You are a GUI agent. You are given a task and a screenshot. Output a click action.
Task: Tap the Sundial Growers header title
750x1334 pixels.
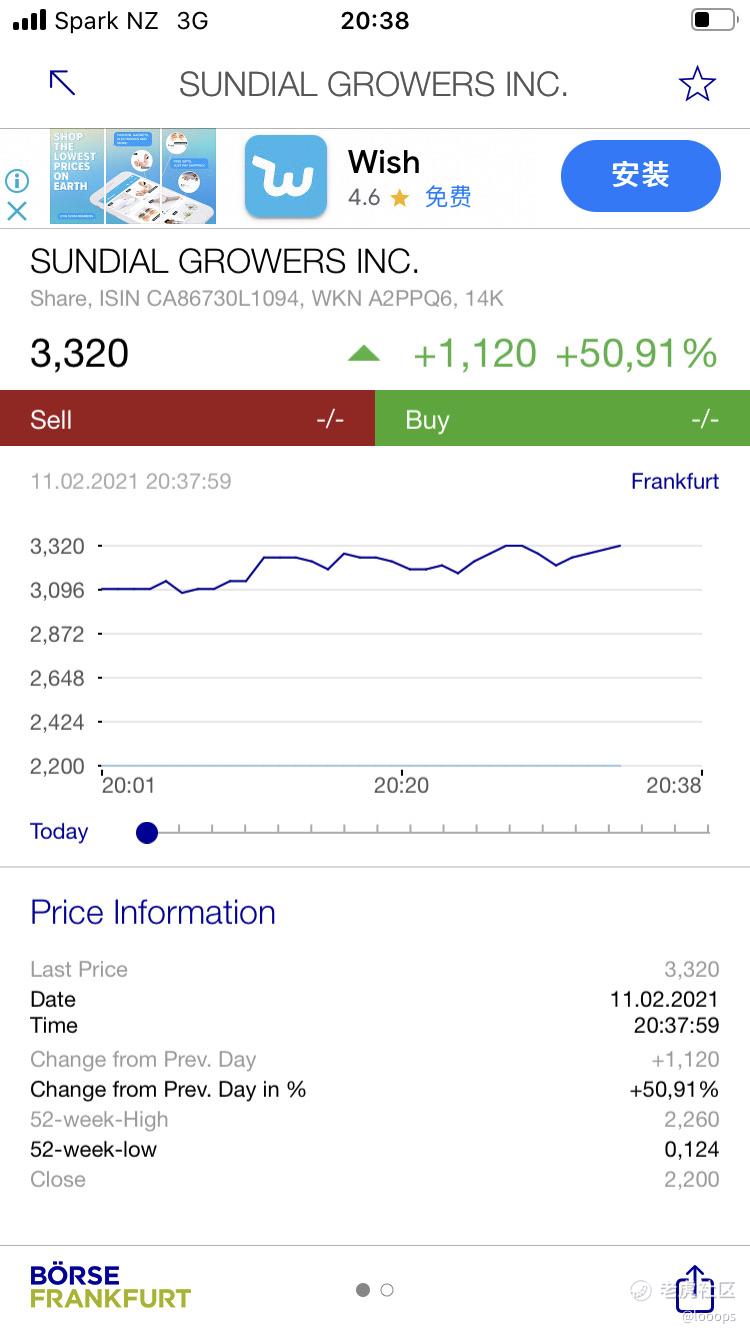pos(373,85)
